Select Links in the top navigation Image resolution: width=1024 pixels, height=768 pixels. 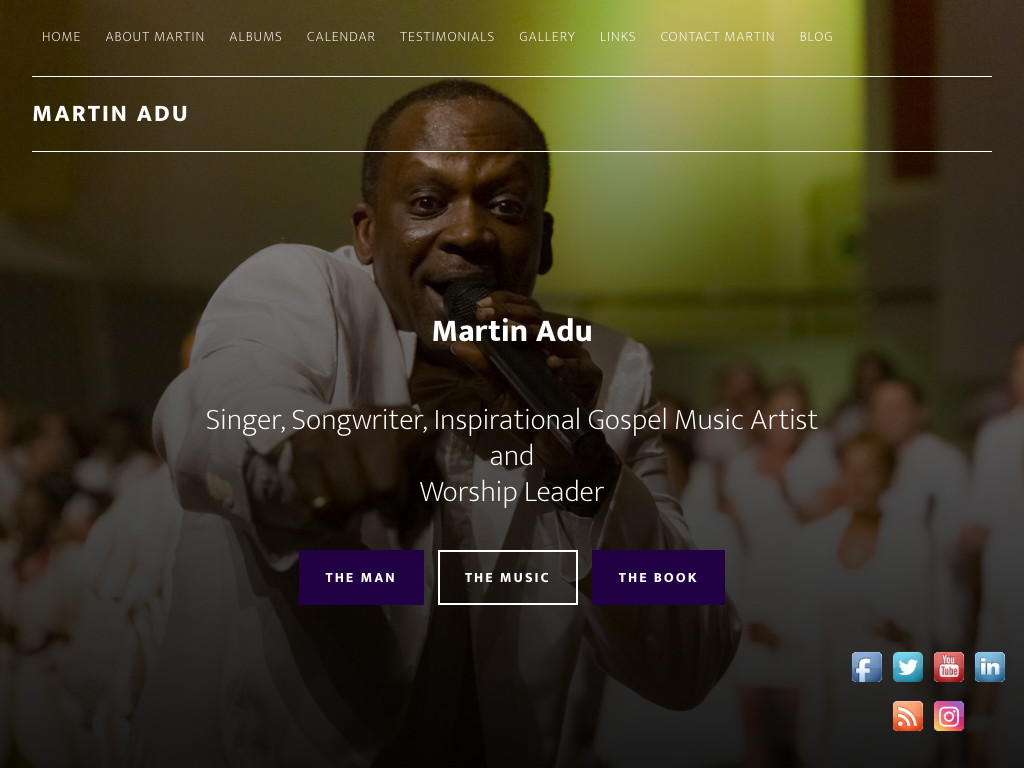pyautogui.click(x=618, y=37)
